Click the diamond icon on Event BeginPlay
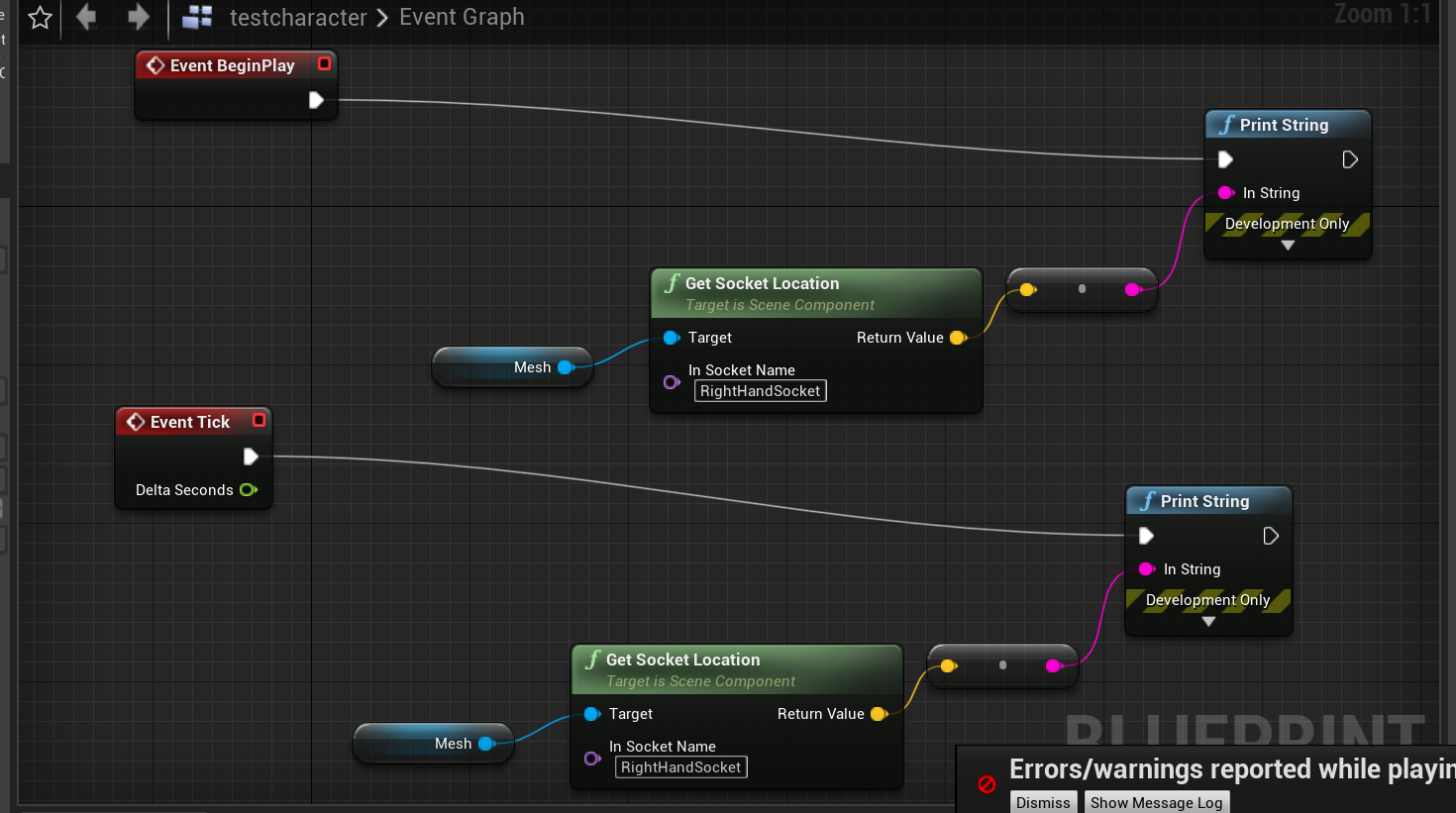The image size is (1456, 813). (x=156, y=64)
